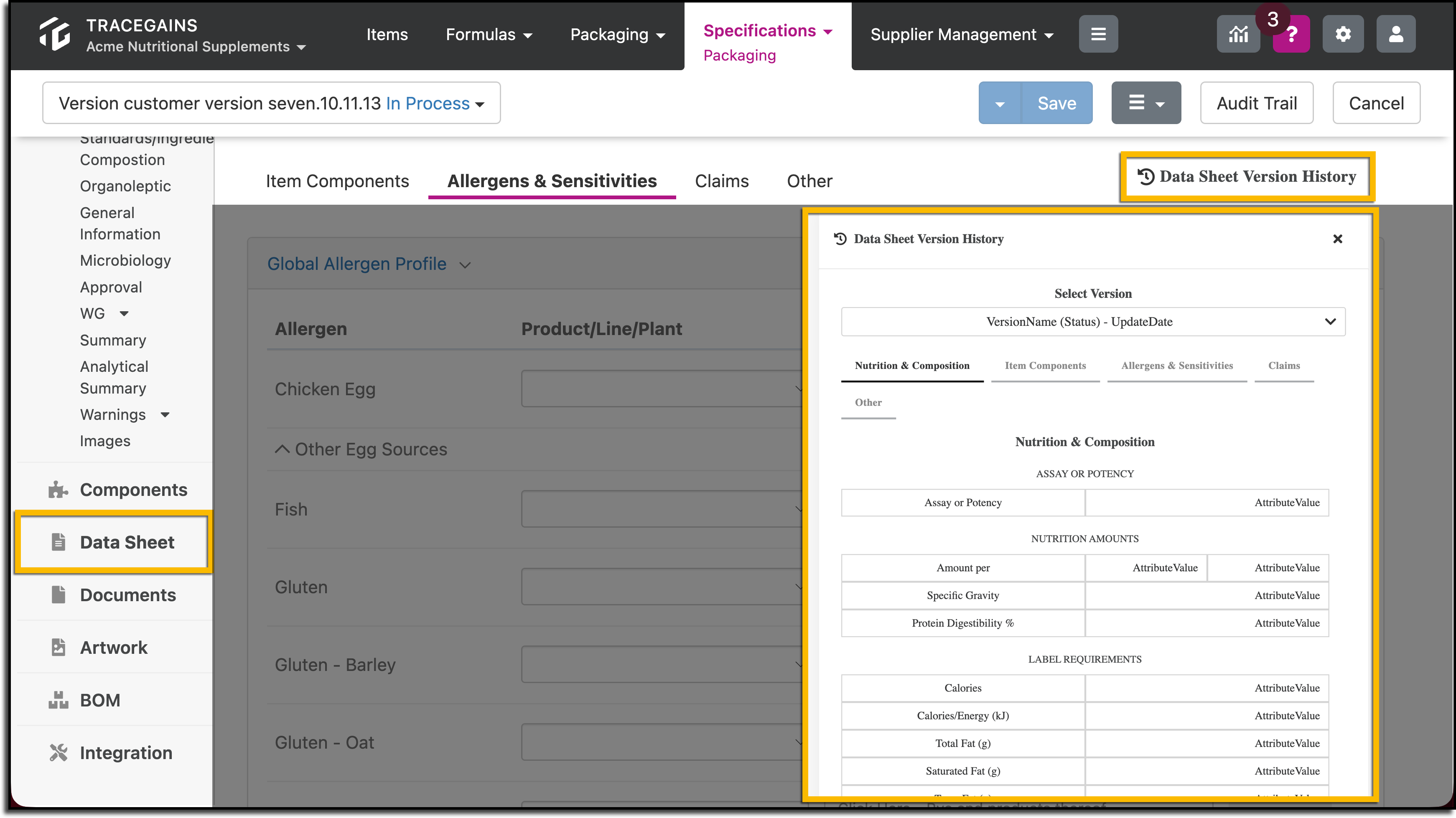The image size is (1456, 818).
Task: Open the analytics chart icon in header
Action: (x=1238, y=34)
